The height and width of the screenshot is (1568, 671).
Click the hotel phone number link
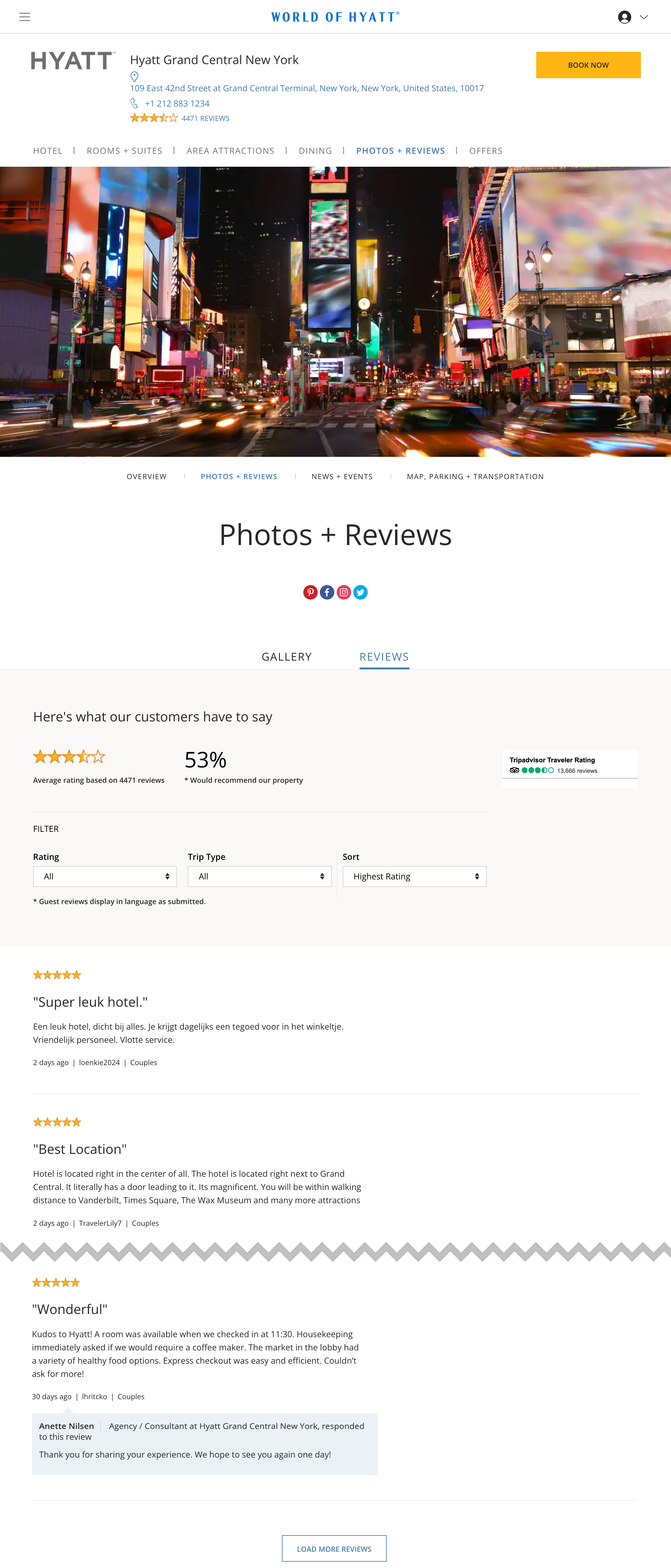point(177,104)
